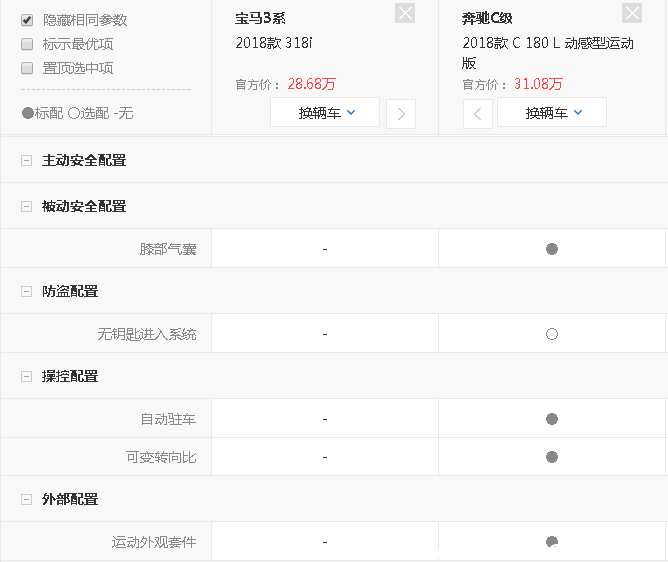This screenshot has height=562, width=668.
Task: Click 2018款 318i trim name
Action: pos(274,43)
